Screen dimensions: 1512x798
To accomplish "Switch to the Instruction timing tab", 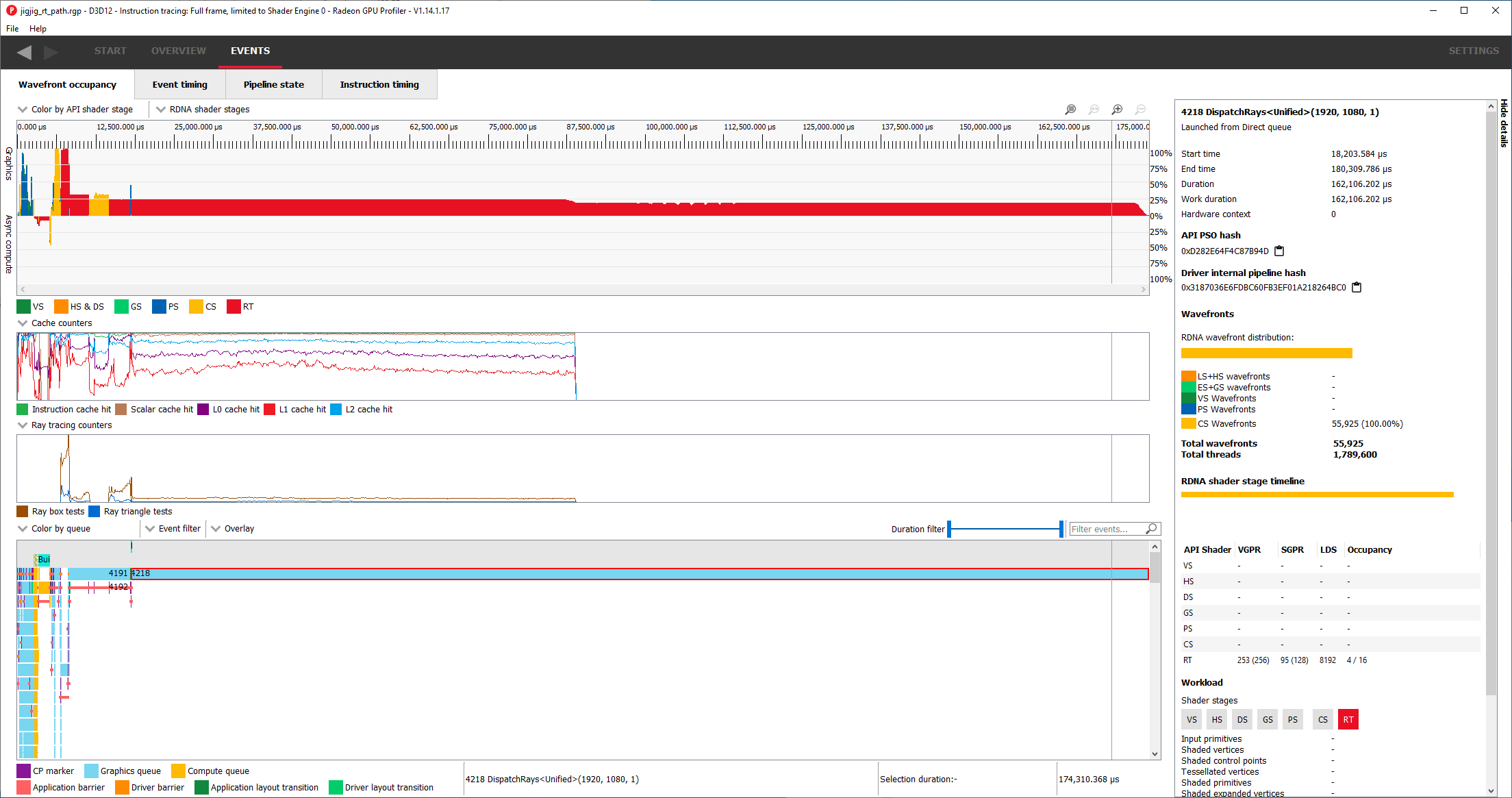I will pyautogui.click(x=379, y=84).
